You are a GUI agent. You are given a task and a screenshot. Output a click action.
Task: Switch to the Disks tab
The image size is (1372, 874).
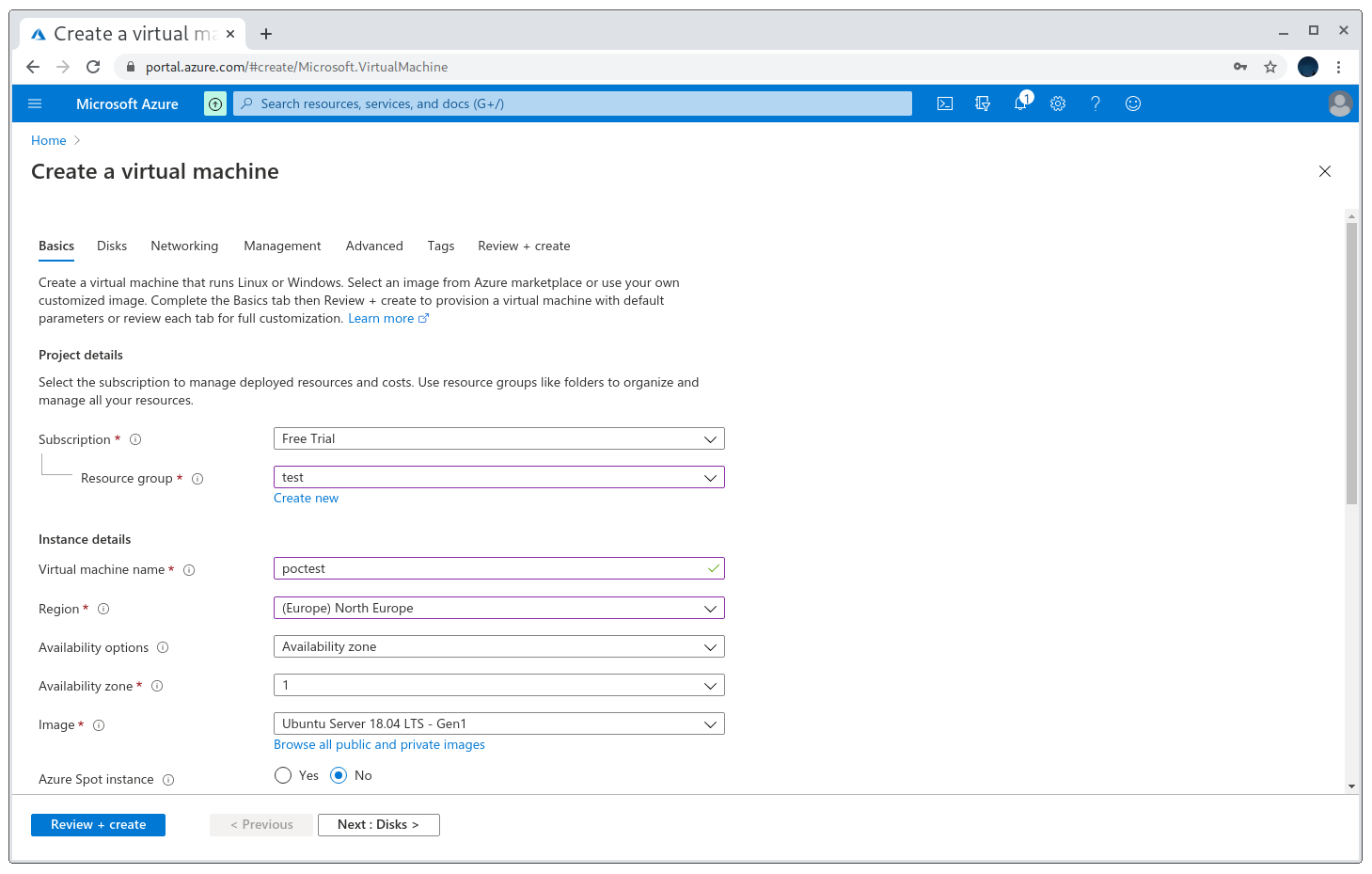pyautogui.click(x=112, y=246)
